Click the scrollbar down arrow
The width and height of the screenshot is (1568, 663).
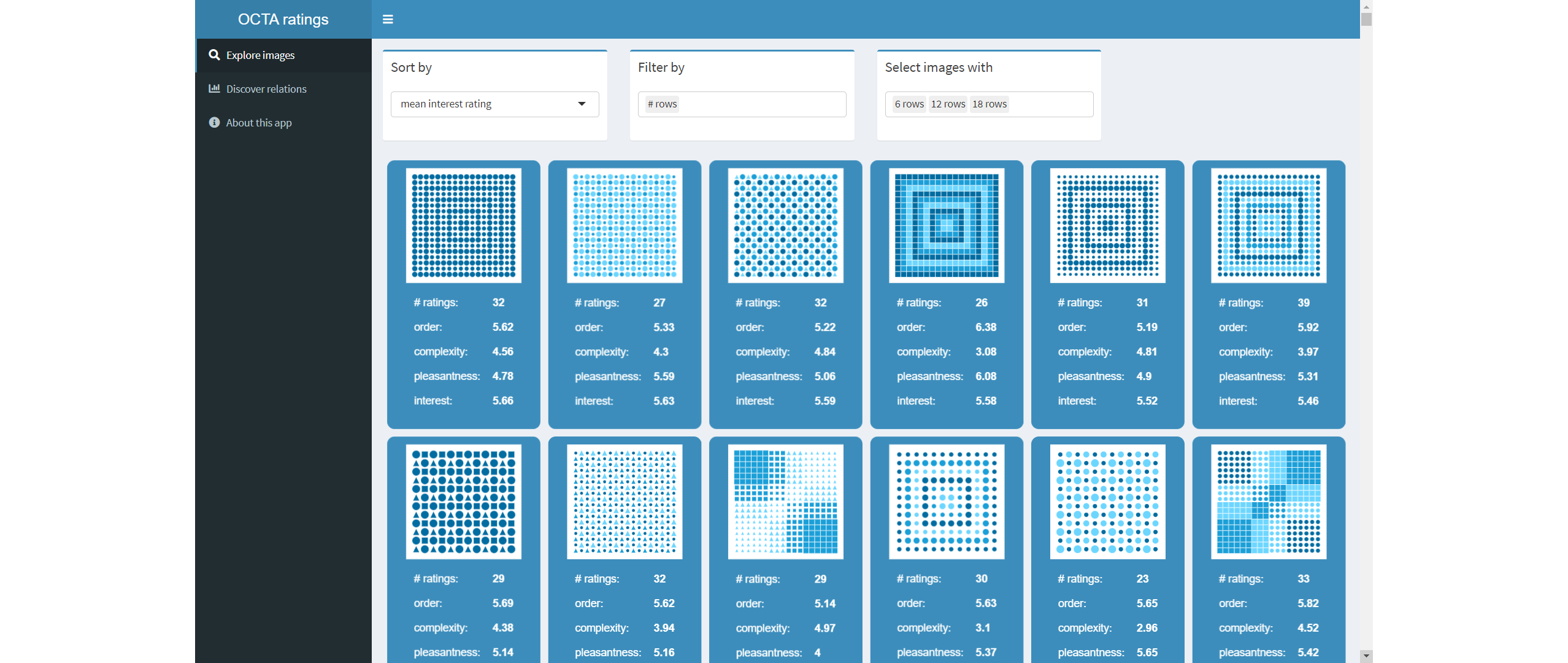[1366, 656]
